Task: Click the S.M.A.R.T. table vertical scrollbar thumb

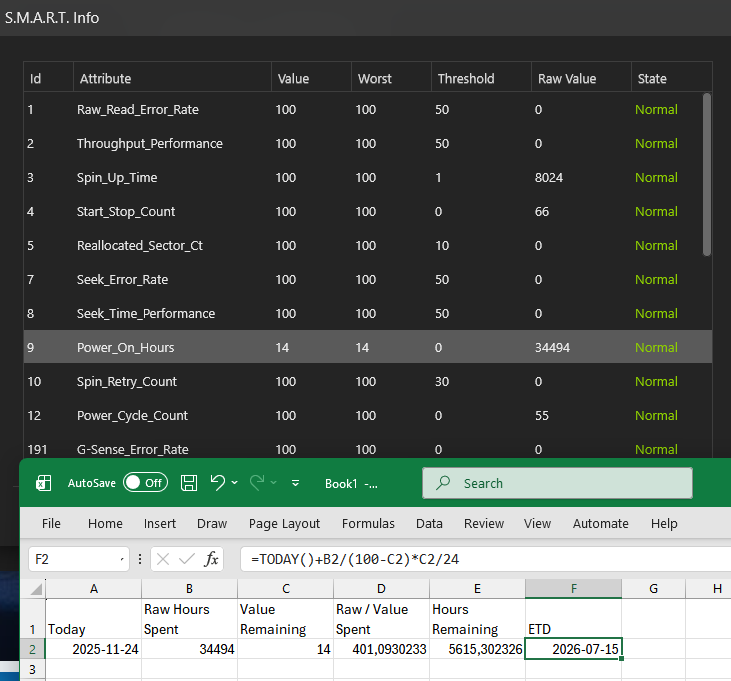Action: click(x=707, y=174)
